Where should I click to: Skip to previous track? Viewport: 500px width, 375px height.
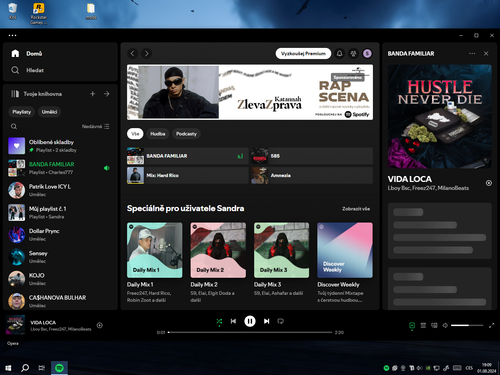(233, 321)
